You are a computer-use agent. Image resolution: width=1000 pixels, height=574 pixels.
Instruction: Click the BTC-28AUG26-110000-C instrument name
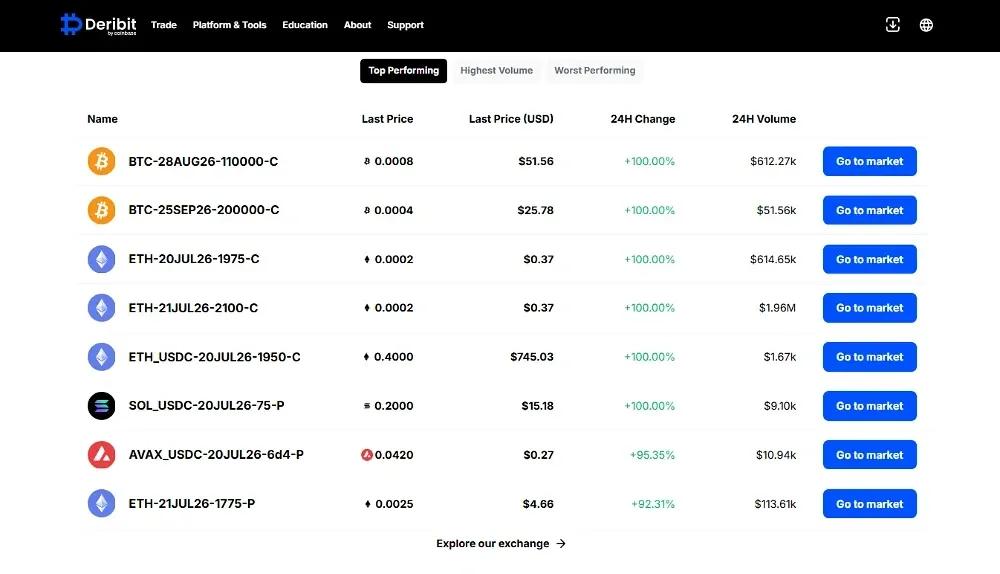(x=203, y=161)
